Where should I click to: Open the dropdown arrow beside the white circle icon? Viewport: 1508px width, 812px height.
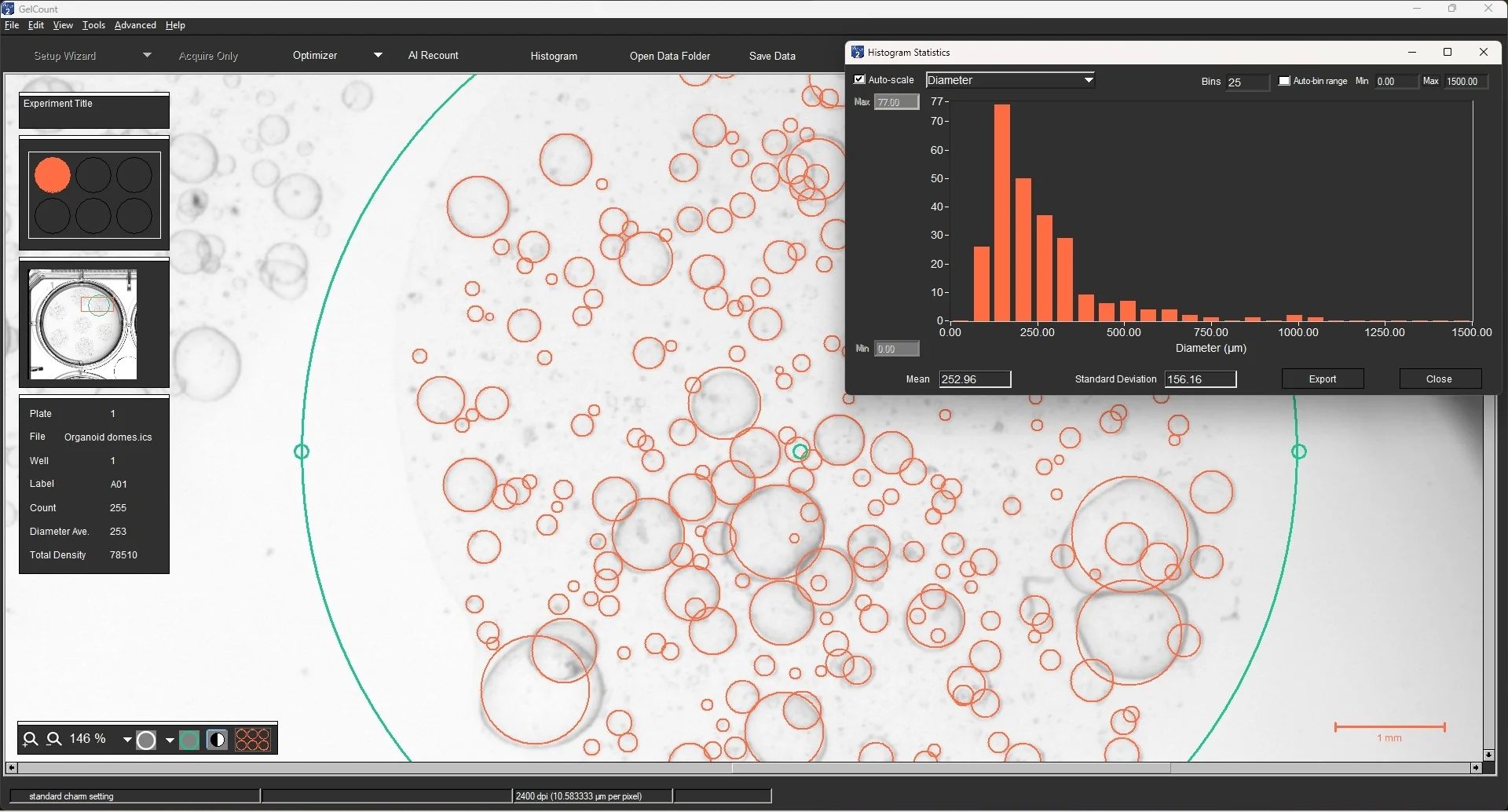tap(169, 740)
